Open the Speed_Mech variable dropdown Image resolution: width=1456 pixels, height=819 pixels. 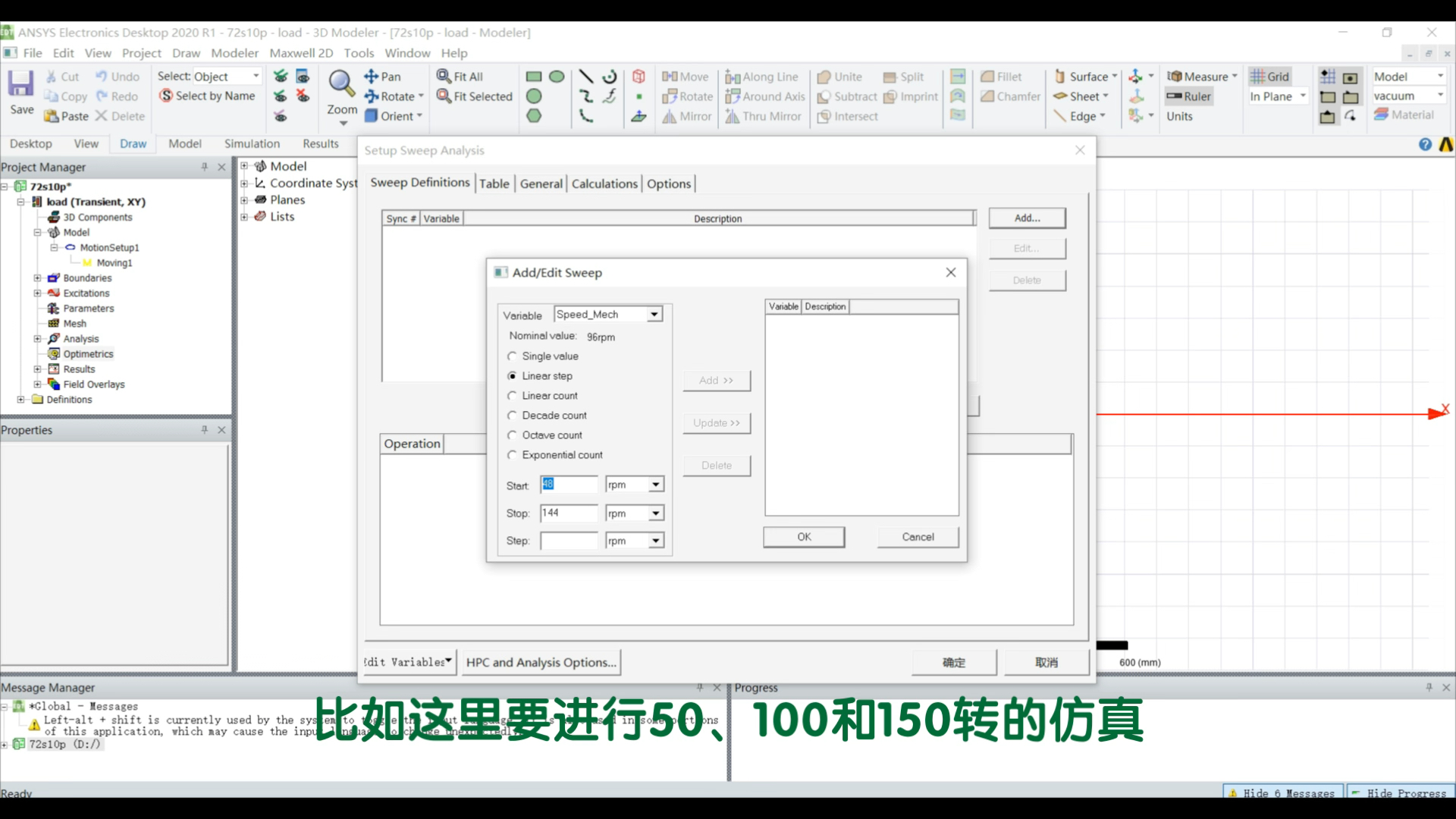(x=655, y=313)
